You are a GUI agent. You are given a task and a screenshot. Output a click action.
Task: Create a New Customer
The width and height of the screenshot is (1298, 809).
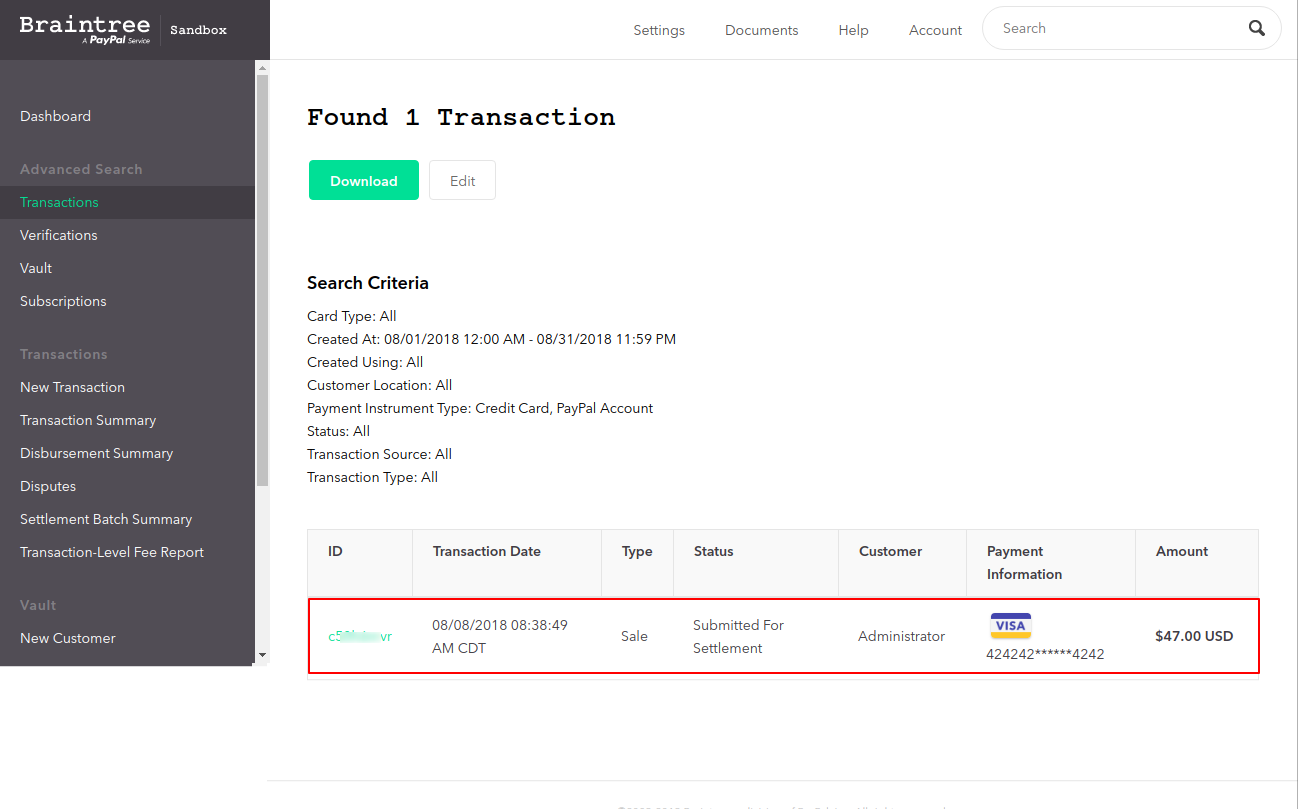68,638
